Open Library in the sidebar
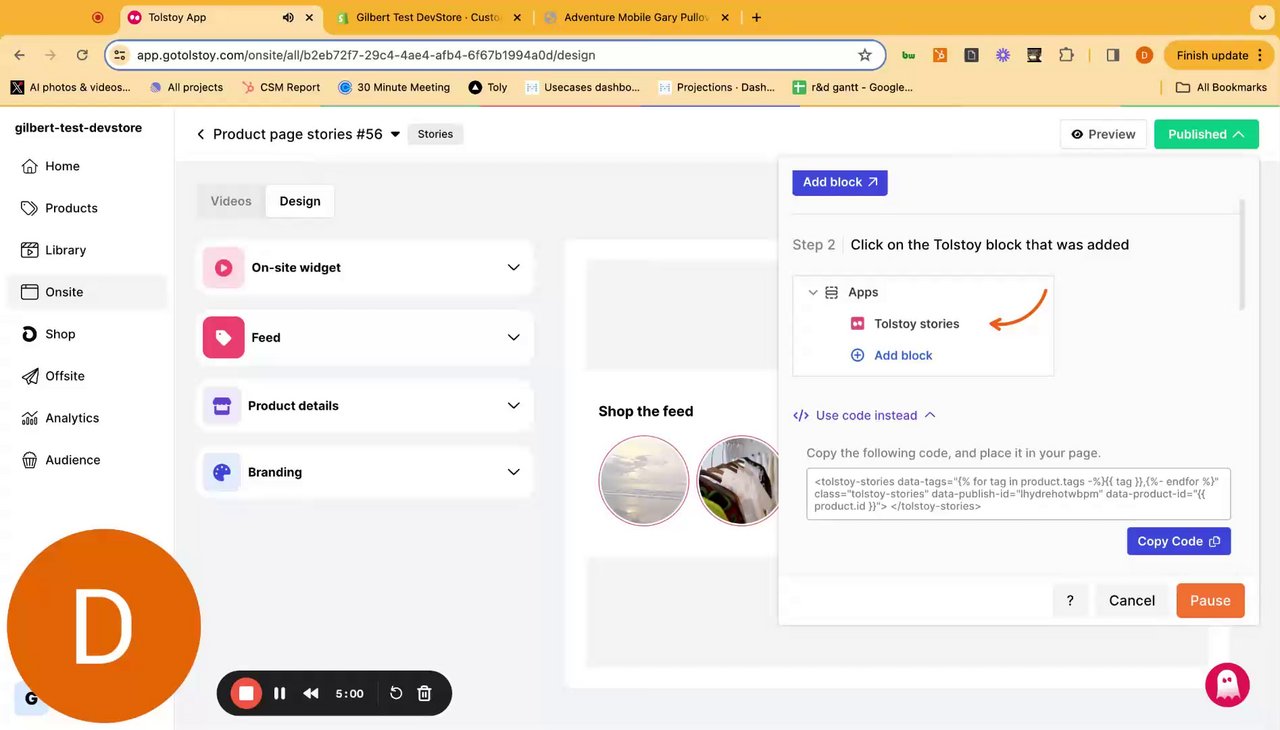The height and width of the screenshot is (730, 1280). click(87, 250)
